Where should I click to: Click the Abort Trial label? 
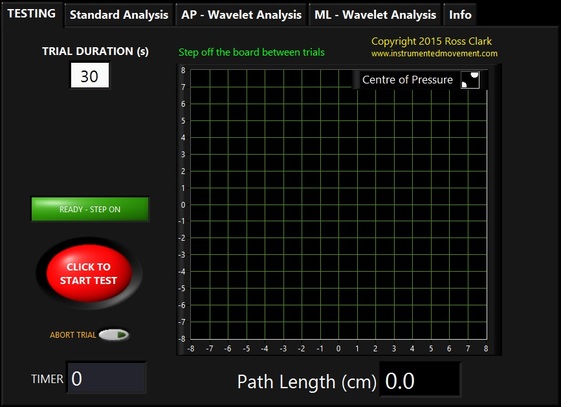(x=73, y=335)
